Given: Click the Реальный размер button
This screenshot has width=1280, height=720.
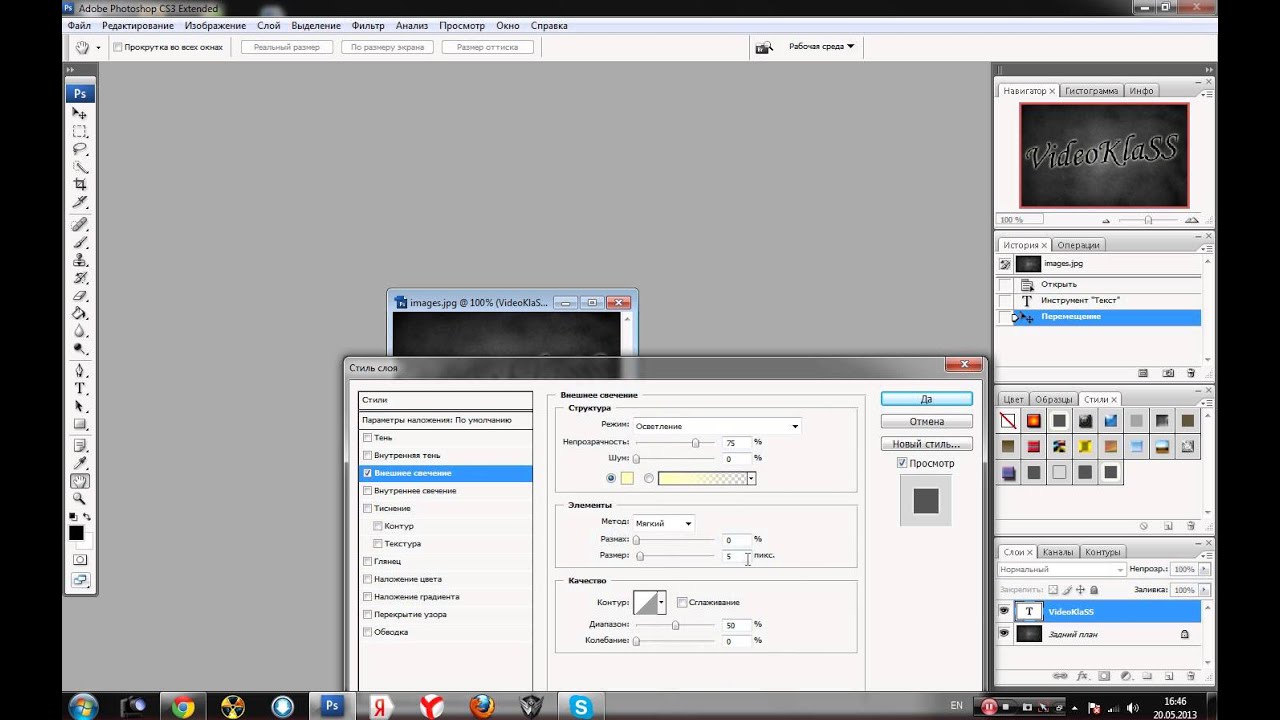Looking at the screenshot, I should (286, 47).
